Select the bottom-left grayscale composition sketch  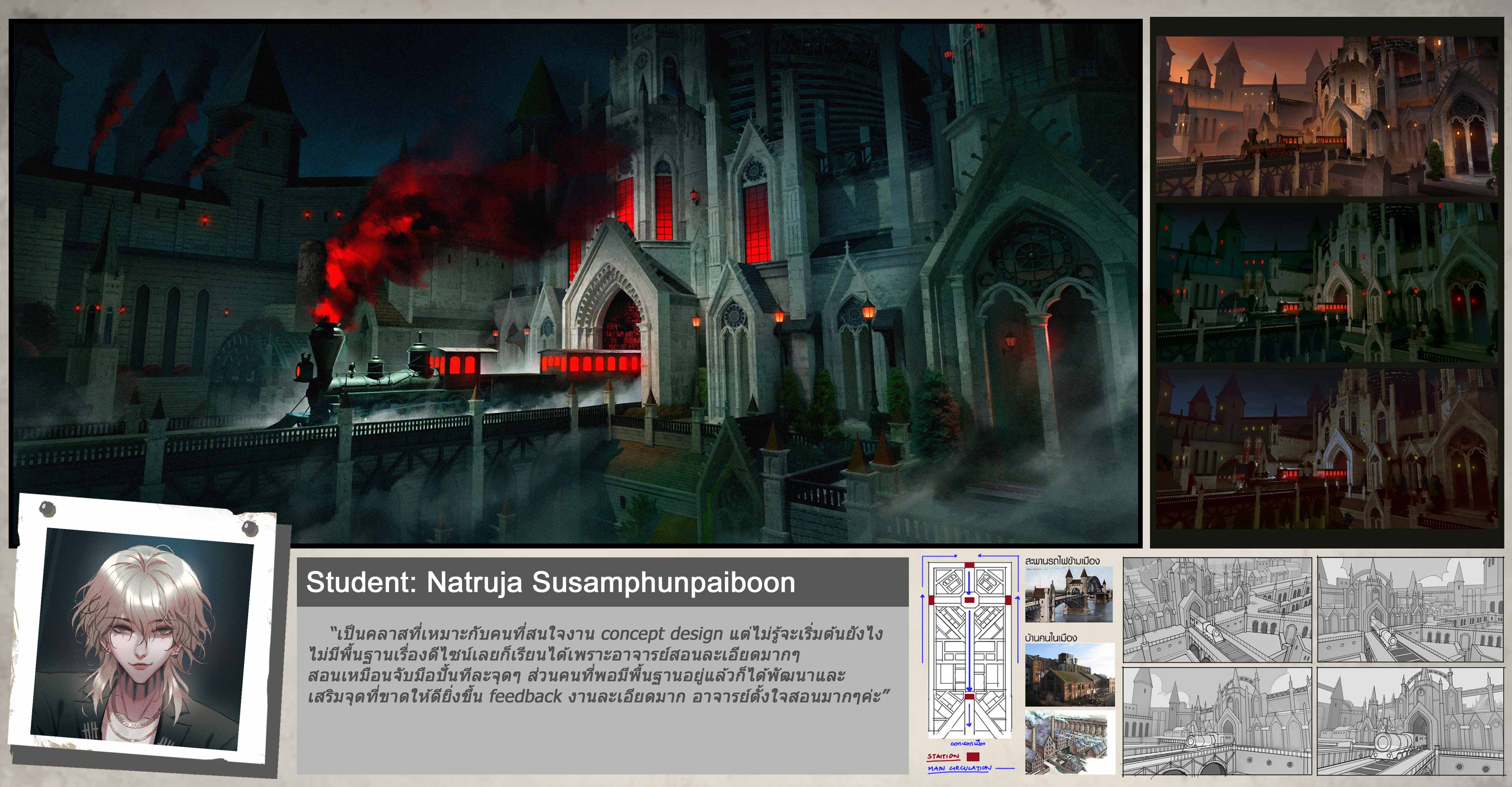(x=1217, y=721)
